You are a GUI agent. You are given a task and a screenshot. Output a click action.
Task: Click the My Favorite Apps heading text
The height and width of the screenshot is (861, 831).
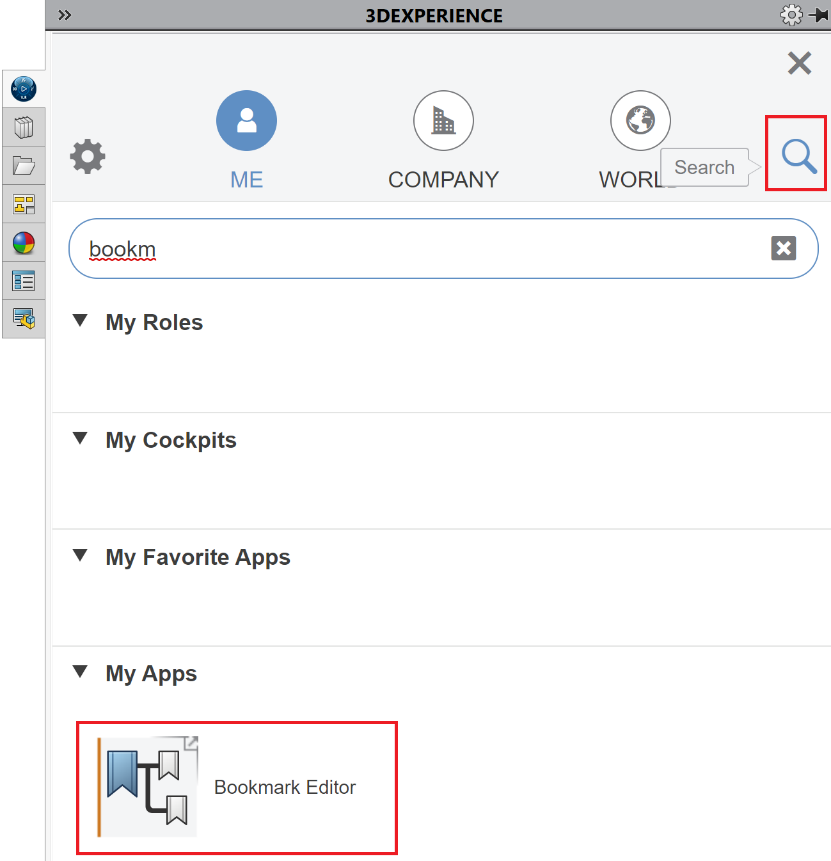pyautogui.click(x=198, y=557)
